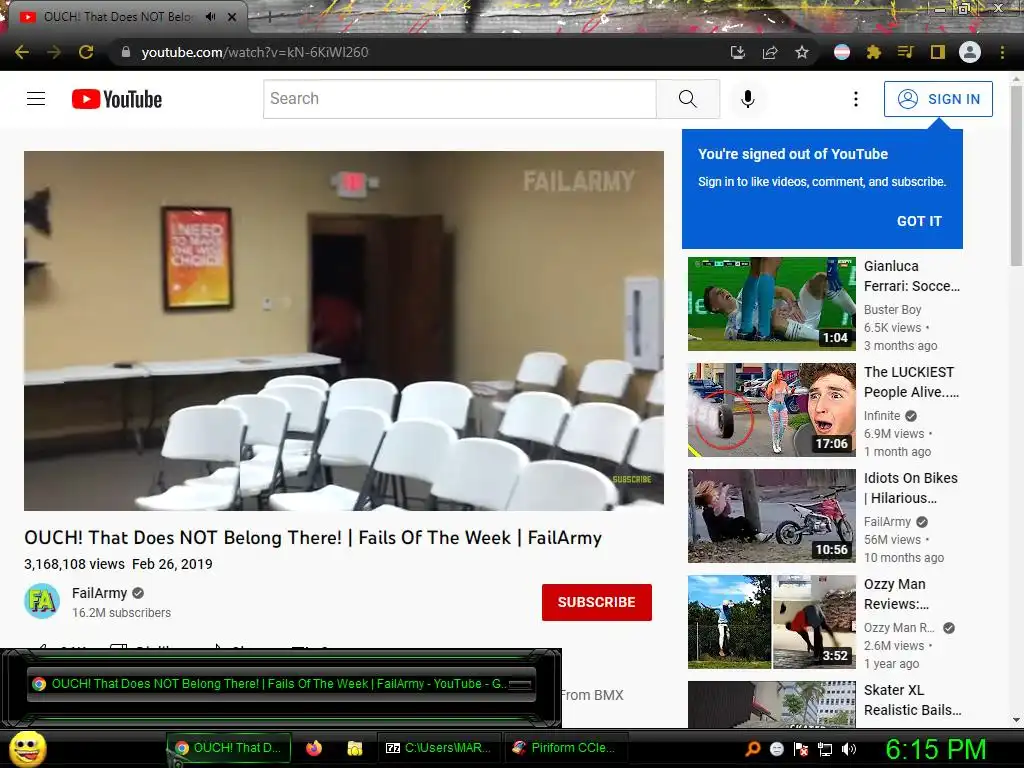1024x768 pixels.
Task: Click the Chrome window preview popup title
Action: [281, 684]
